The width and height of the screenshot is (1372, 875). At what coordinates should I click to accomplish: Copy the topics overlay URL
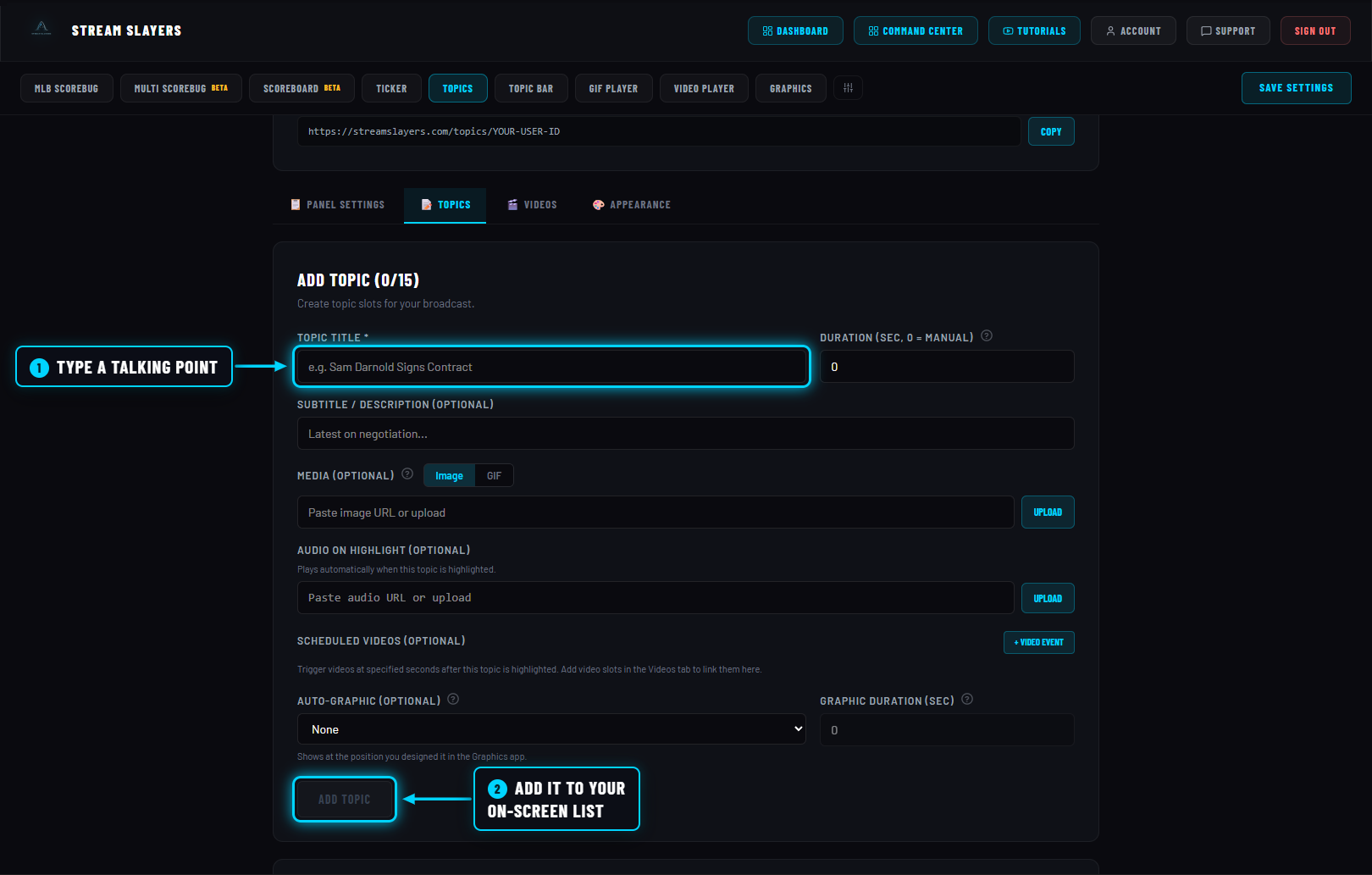point(1051,131)
